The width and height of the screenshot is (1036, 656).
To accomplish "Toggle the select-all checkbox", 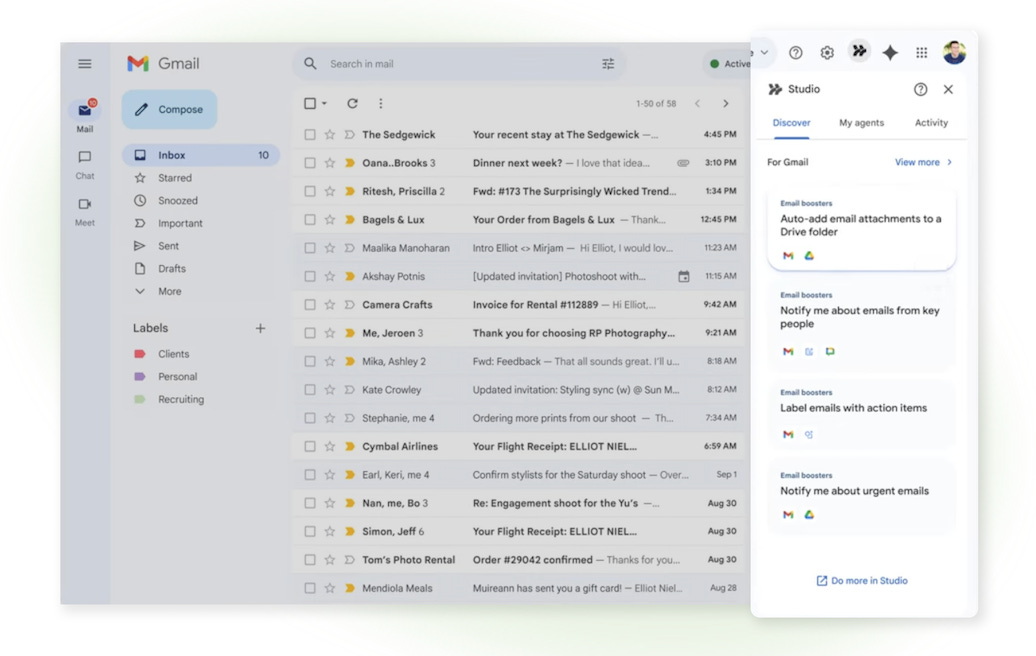I will pyautogui.click(x=310, y=103).
